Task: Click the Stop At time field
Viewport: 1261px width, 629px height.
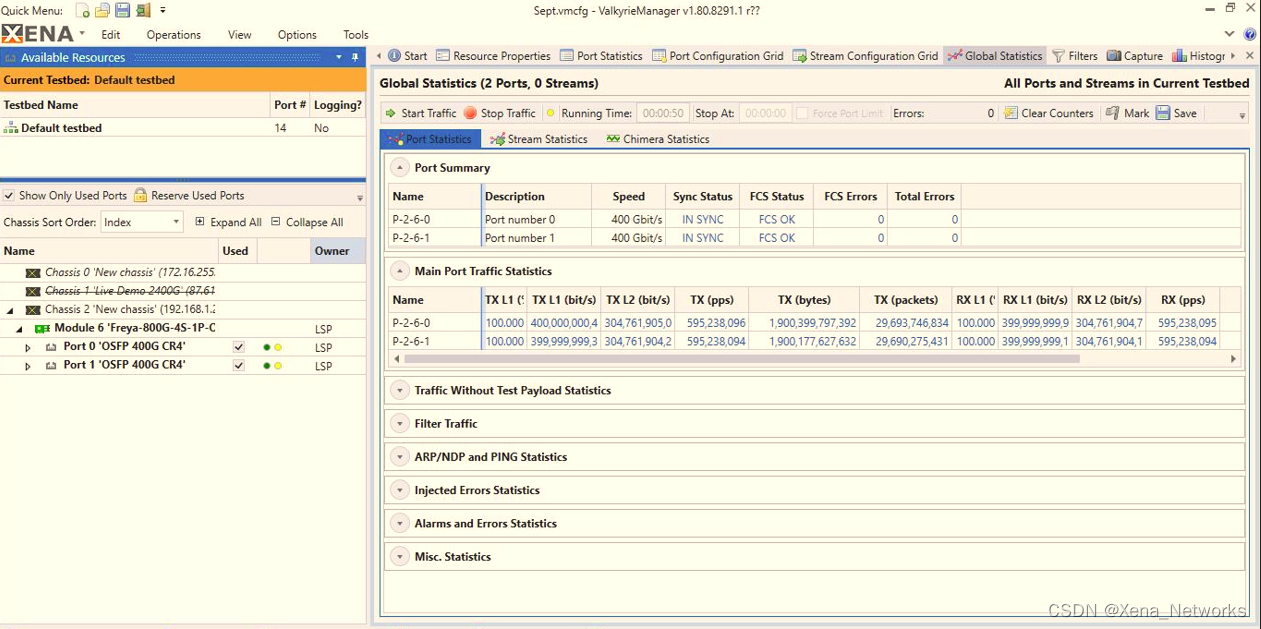Action: pos(765,113)
